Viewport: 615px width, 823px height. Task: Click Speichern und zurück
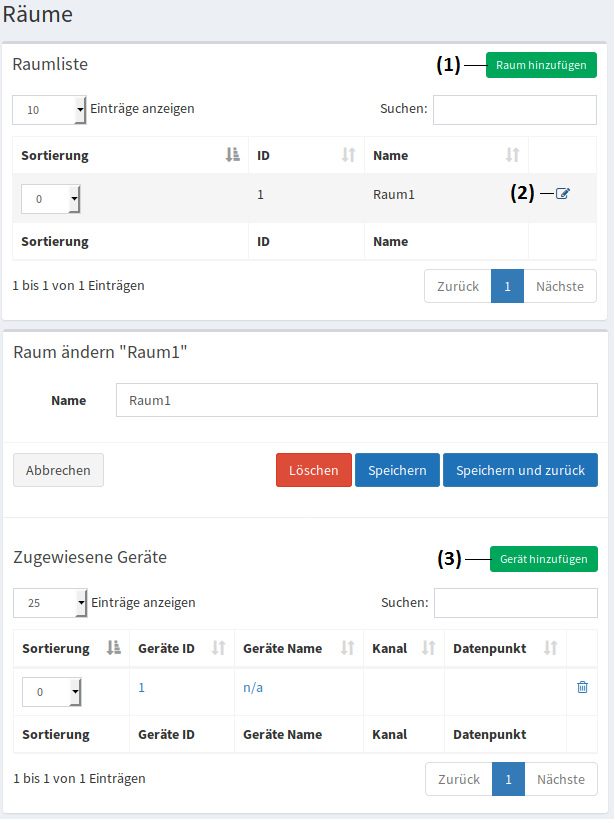(x=520, y=470)
